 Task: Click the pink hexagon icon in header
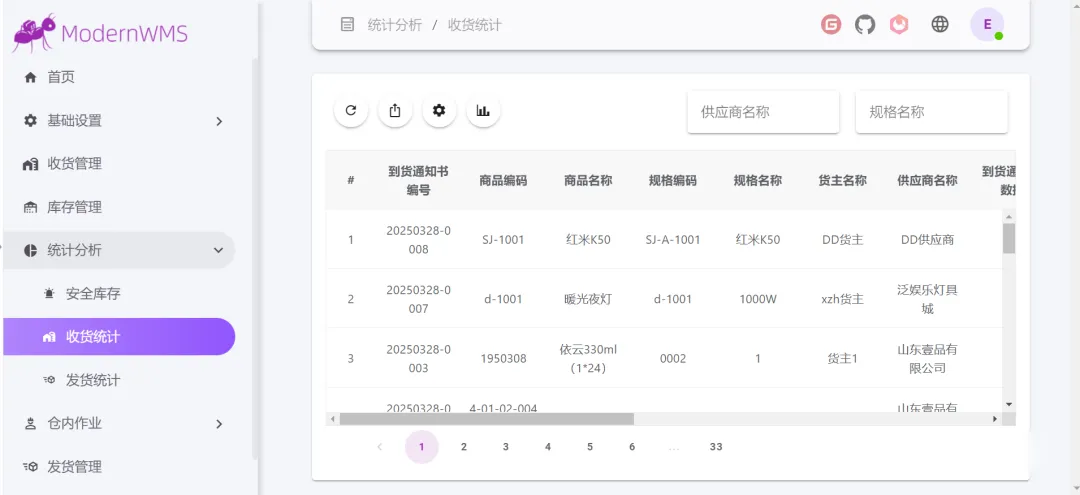click(899, 25)
